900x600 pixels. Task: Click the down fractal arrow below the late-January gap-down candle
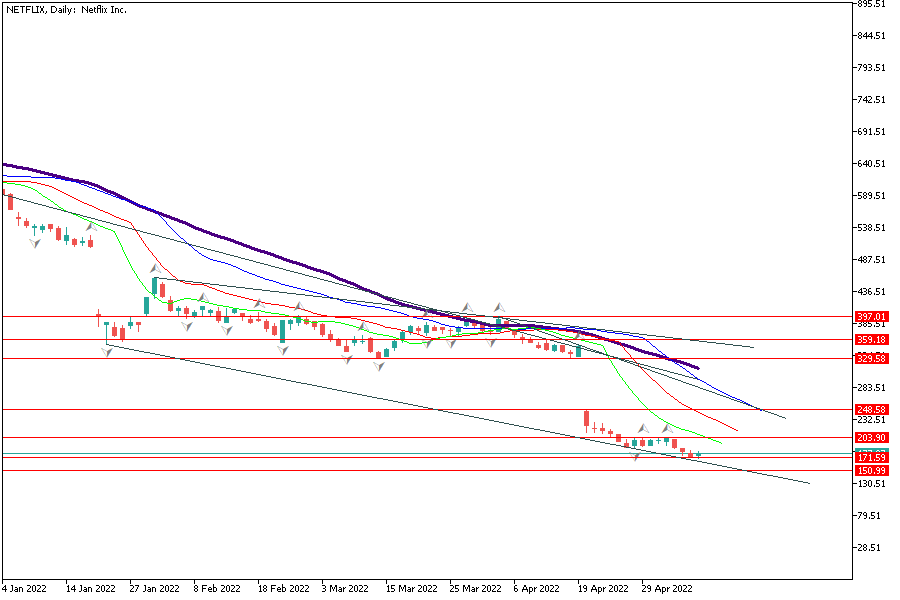pos(106,351)
